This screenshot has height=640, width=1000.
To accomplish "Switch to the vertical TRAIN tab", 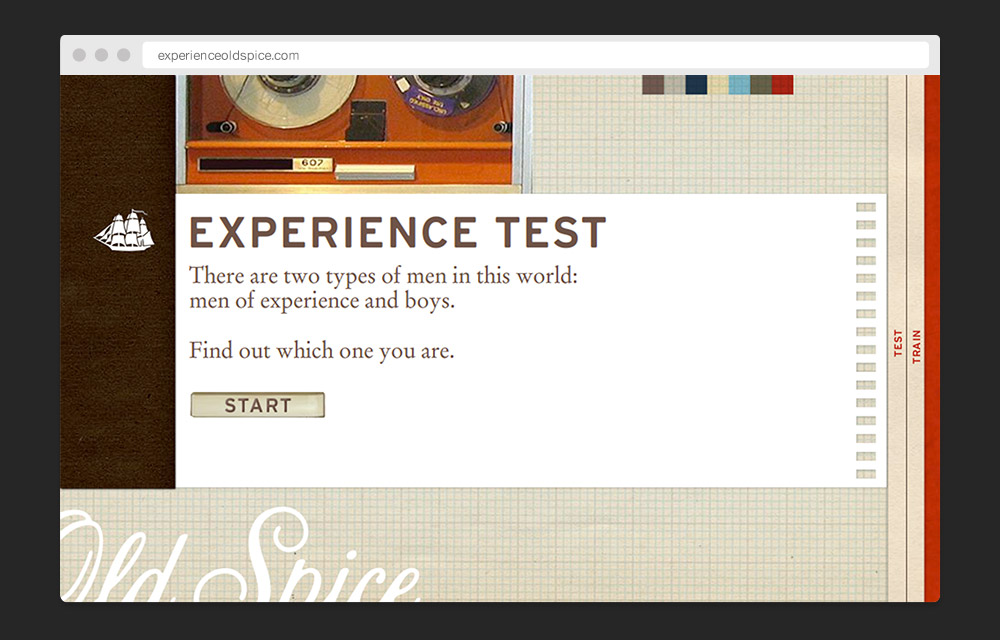I will pos(916,347).
